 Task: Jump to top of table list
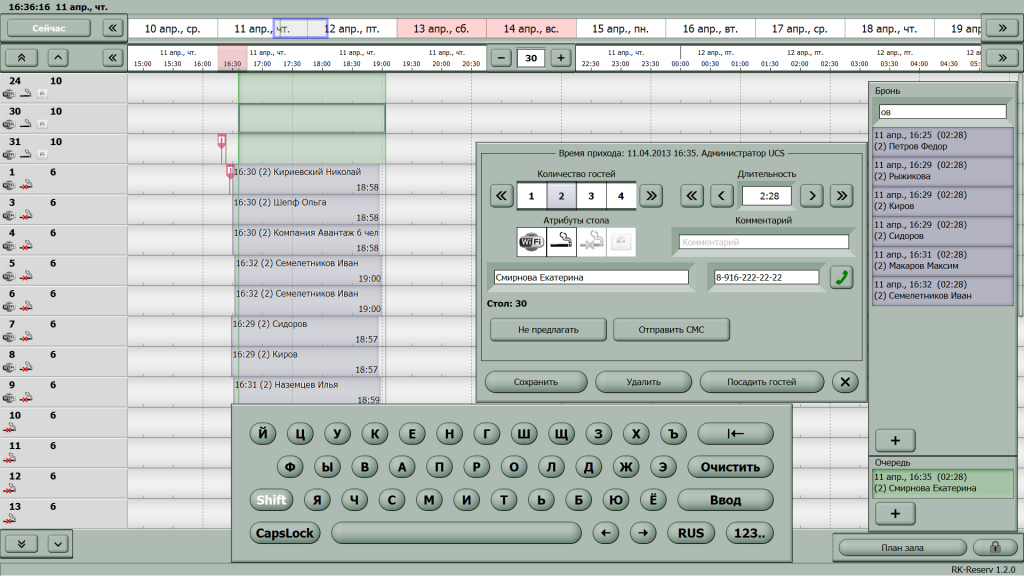22,58
